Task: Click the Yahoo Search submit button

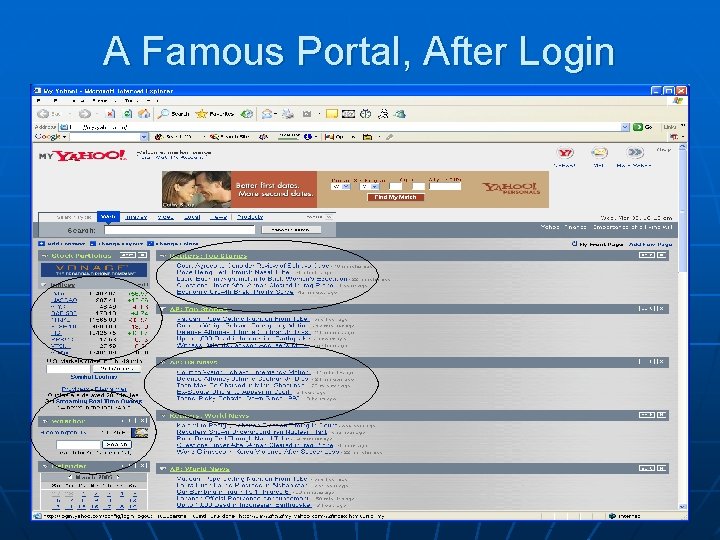Action: pyautogui.click(x=291, y=230)
